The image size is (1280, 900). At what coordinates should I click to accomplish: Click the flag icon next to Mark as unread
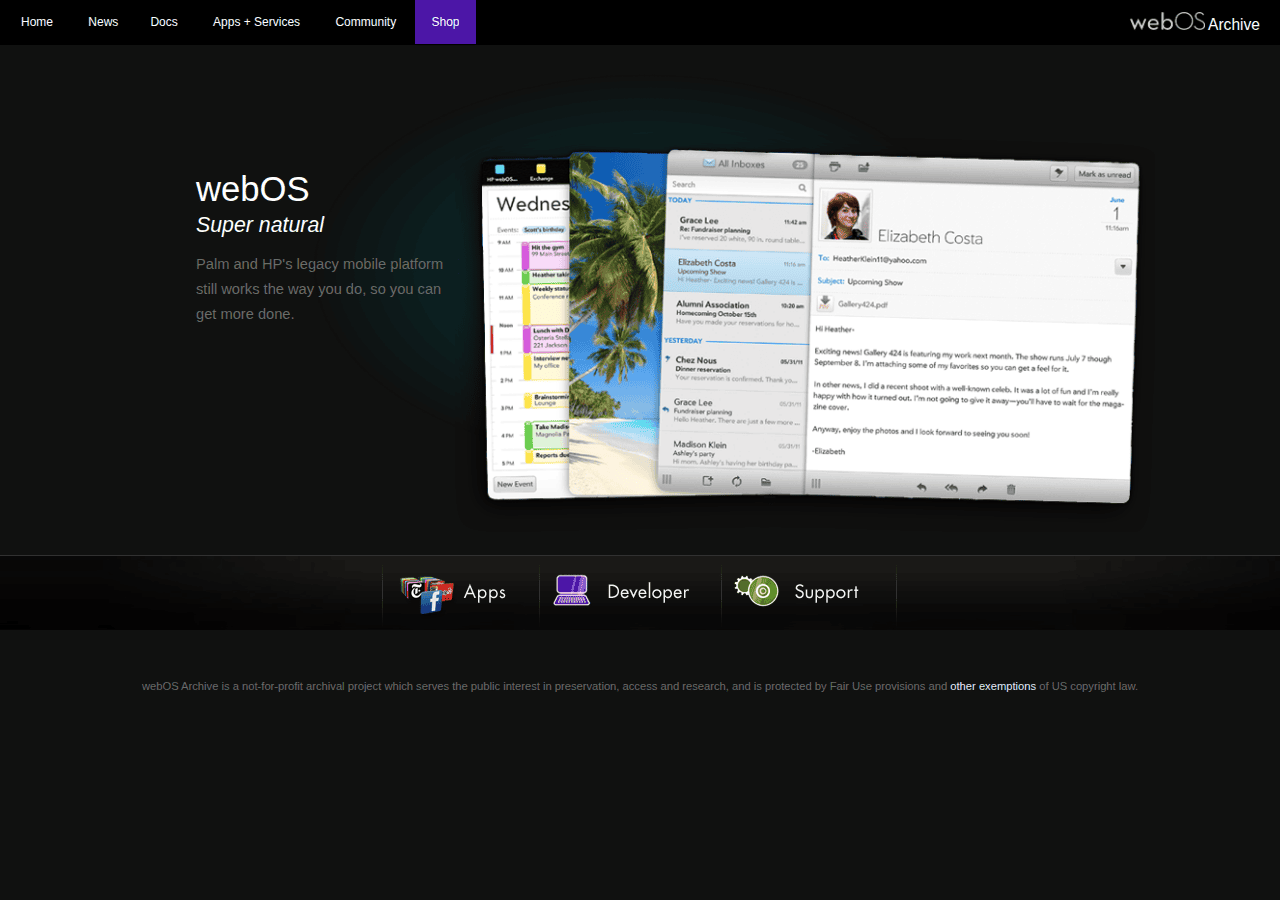[x=1059, y=173]
